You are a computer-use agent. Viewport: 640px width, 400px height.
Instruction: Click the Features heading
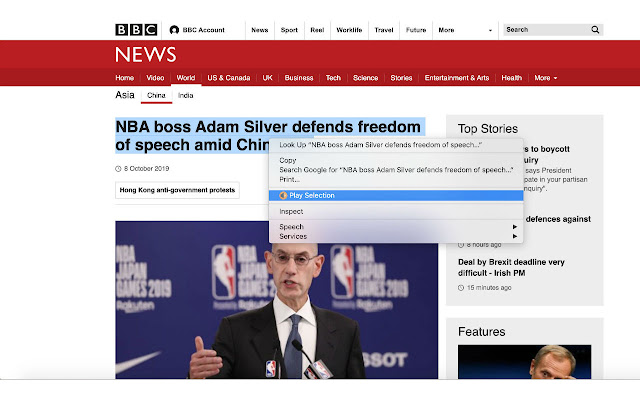pyautogui.click(x=482, y=332)
